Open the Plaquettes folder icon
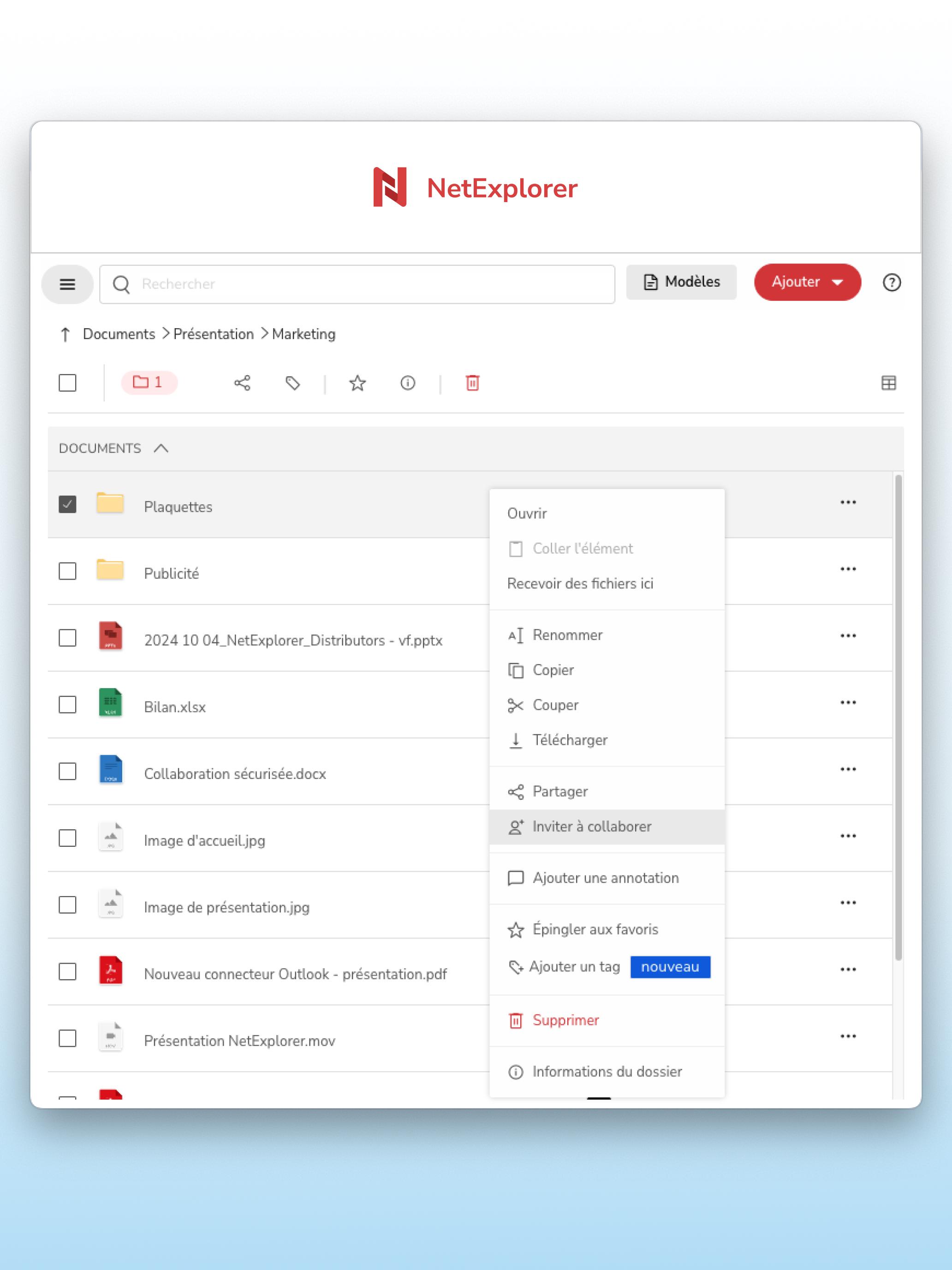952x1270 pixels. (110, 503)
